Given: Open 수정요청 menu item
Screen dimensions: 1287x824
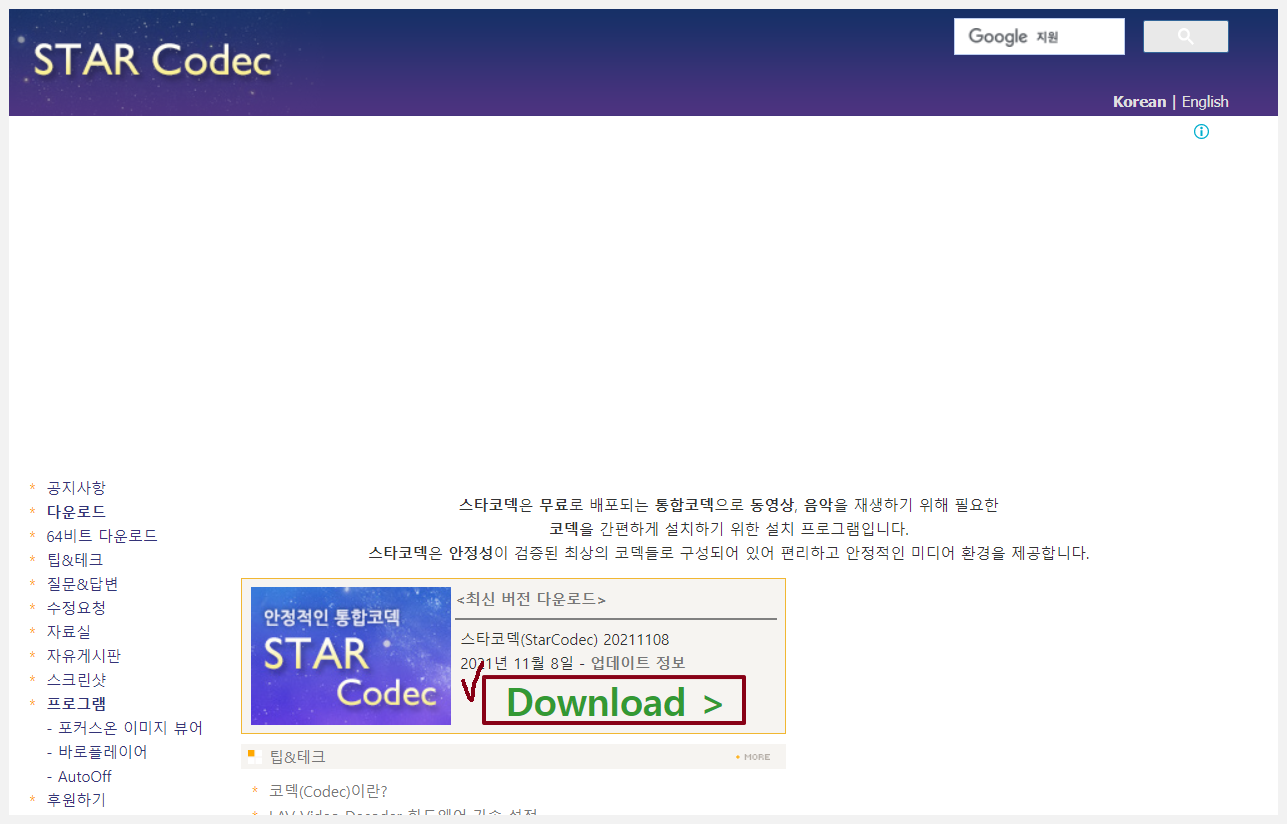Looking at the screenshot, I should click(x=76, y=608).
